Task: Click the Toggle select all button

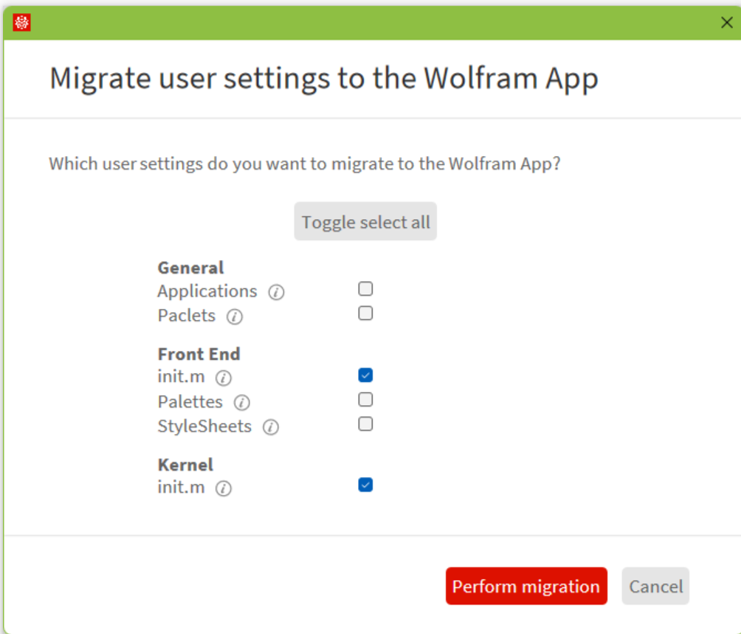Action: (365, 222)
